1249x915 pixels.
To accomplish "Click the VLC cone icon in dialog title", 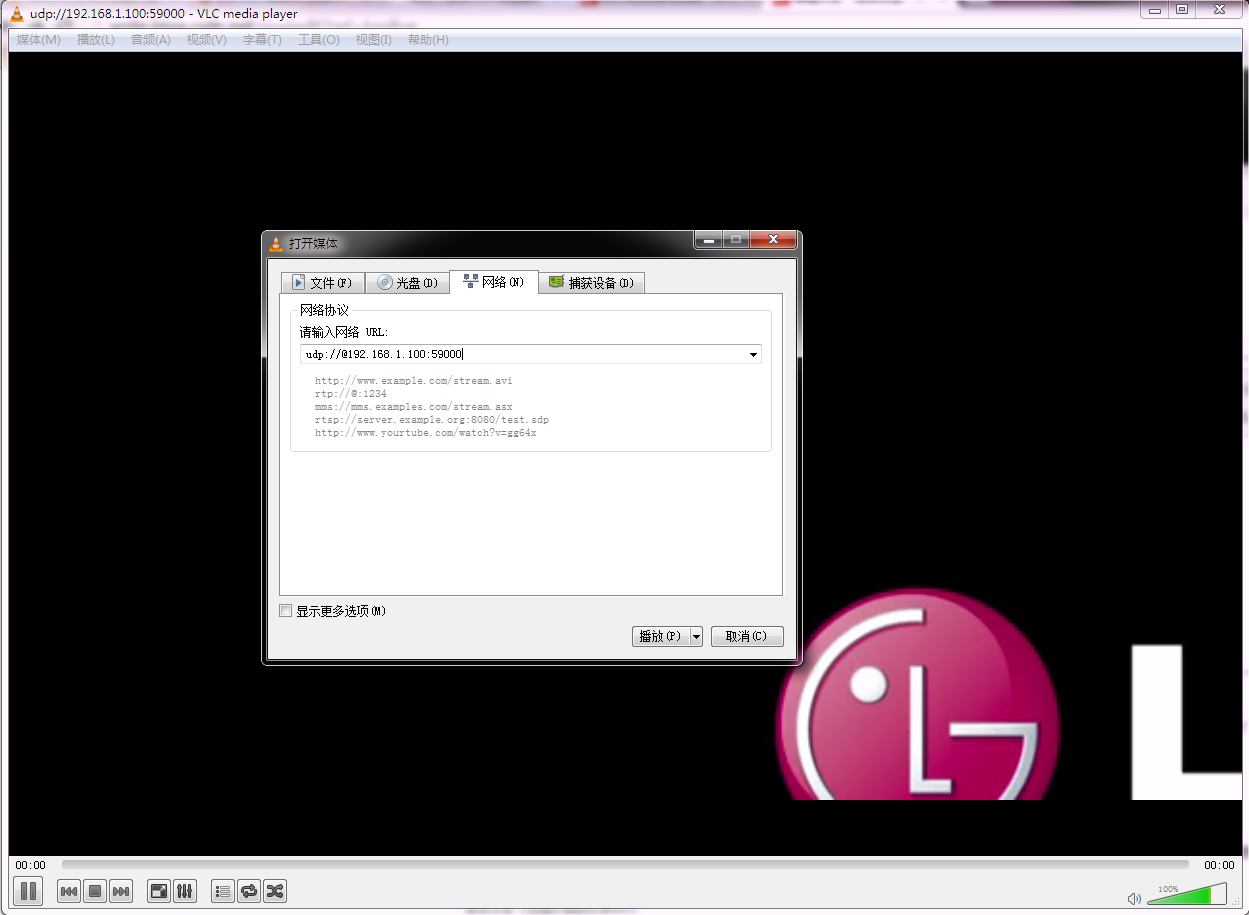I will tap(276, 243).
